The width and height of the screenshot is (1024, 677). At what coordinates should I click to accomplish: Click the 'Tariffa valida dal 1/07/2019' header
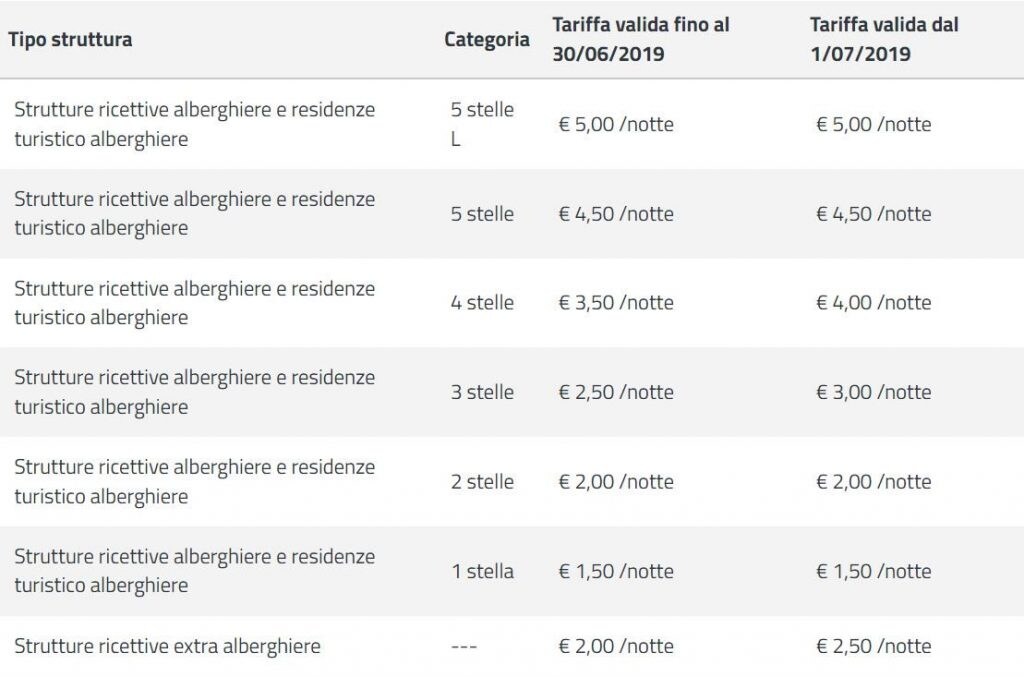[884, 39]
